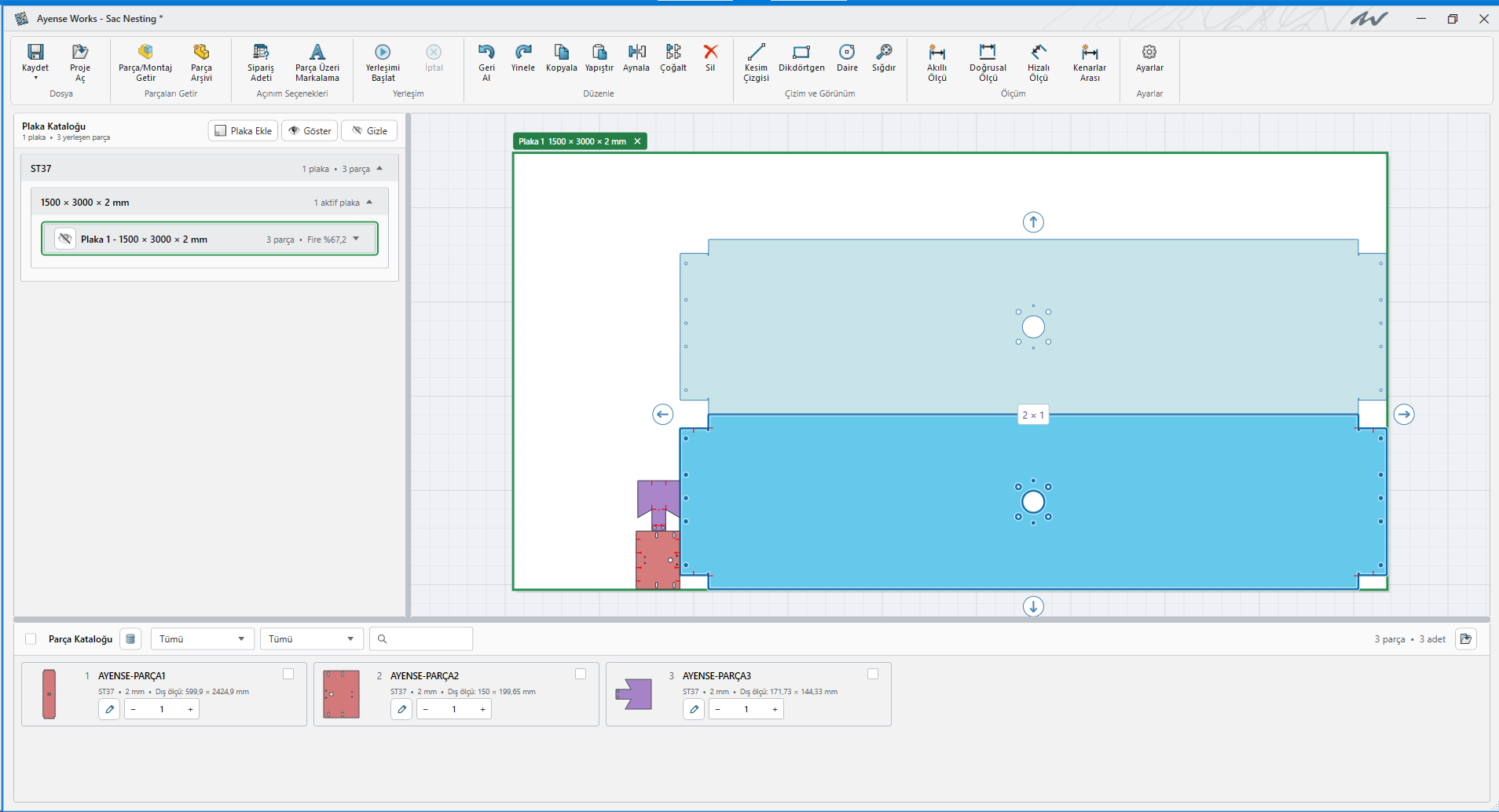The image size is (1499, 812).
Task: Start nesting with Yerleşimi Başlat
Action: tap(383, 62)
